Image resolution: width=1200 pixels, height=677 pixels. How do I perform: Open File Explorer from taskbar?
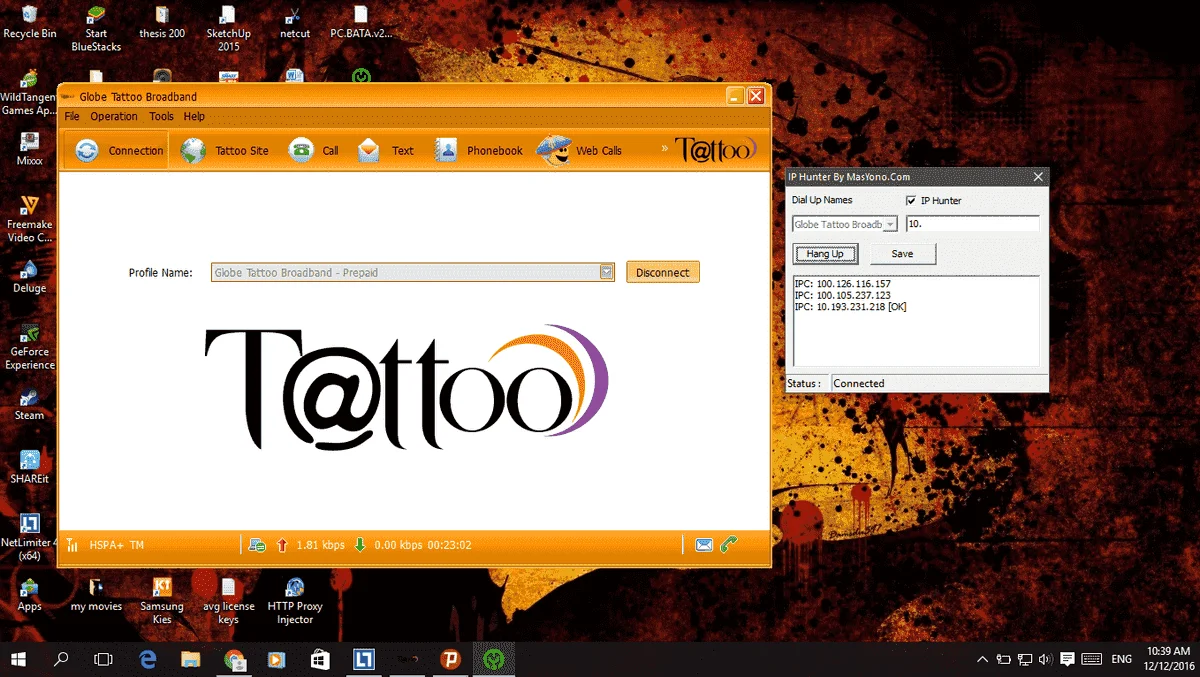coord(191,659)
